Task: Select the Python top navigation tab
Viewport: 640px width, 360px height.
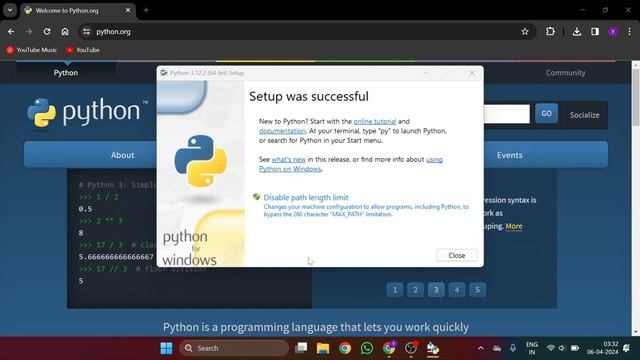Action: (x=66, y=73)
